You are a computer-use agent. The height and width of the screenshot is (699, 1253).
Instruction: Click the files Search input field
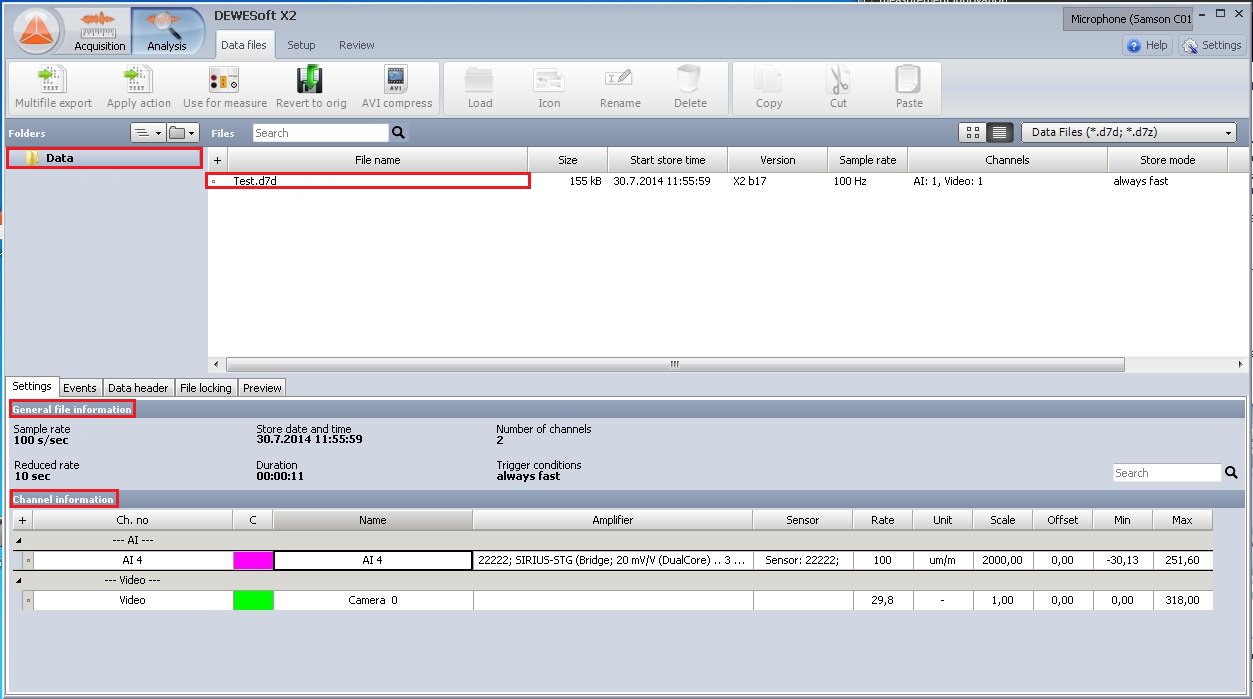pos(320,133)
